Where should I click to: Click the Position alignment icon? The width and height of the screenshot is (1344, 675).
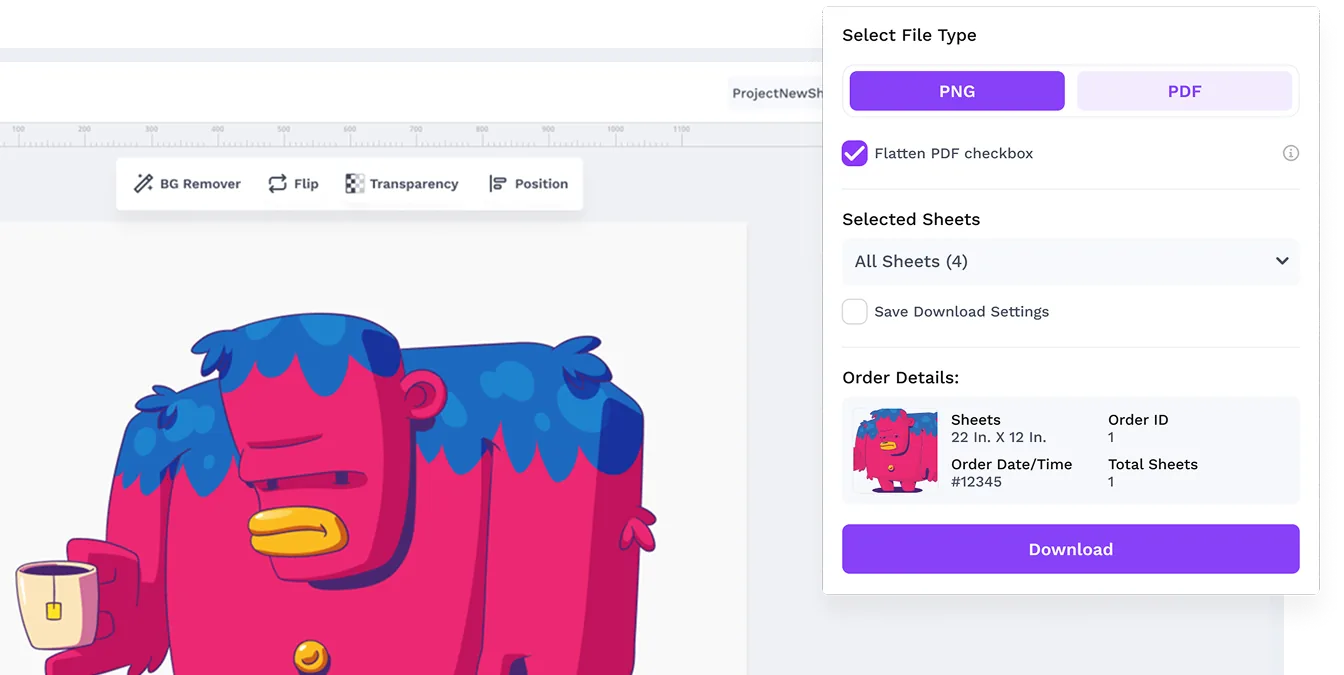[497, 184]
